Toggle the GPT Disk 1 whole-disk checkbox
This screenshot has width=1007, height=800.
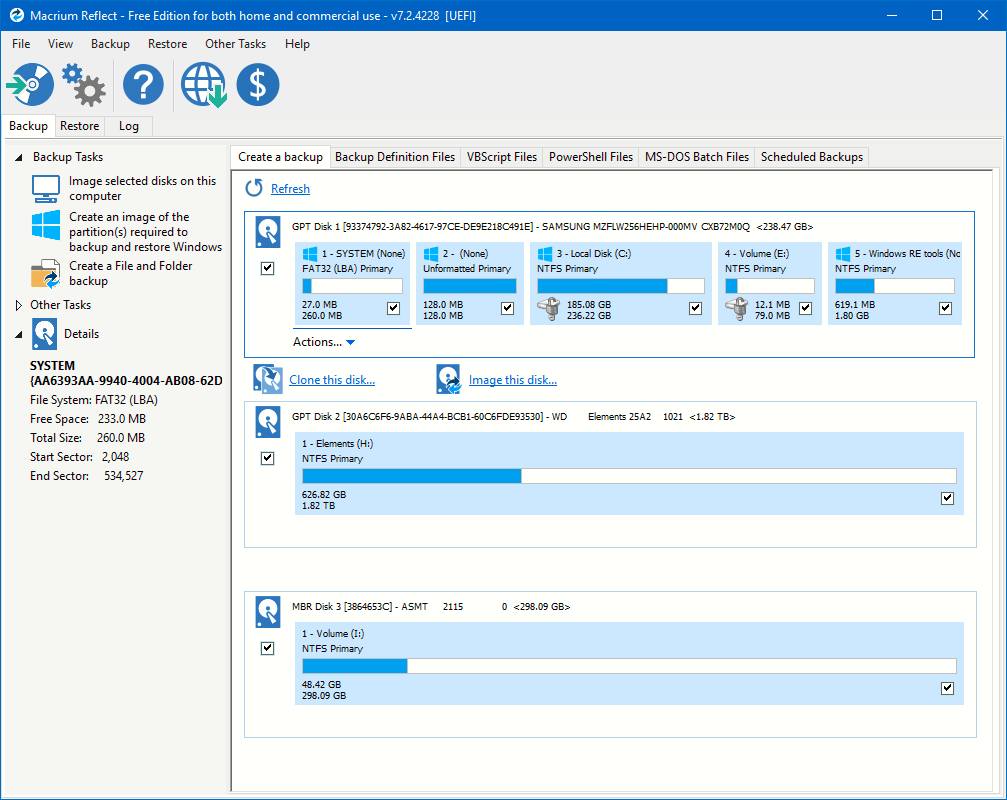click(268, 268)
